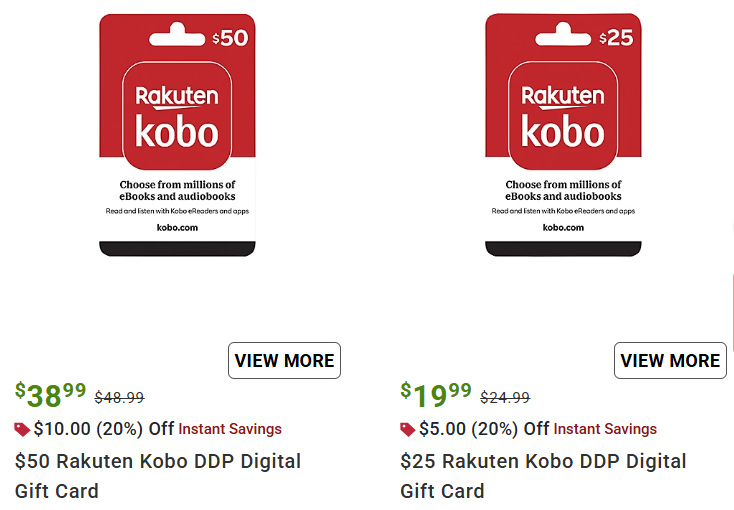Click Instant Savings under the $38.99 price
734x510 pixels.
point(230,429)
